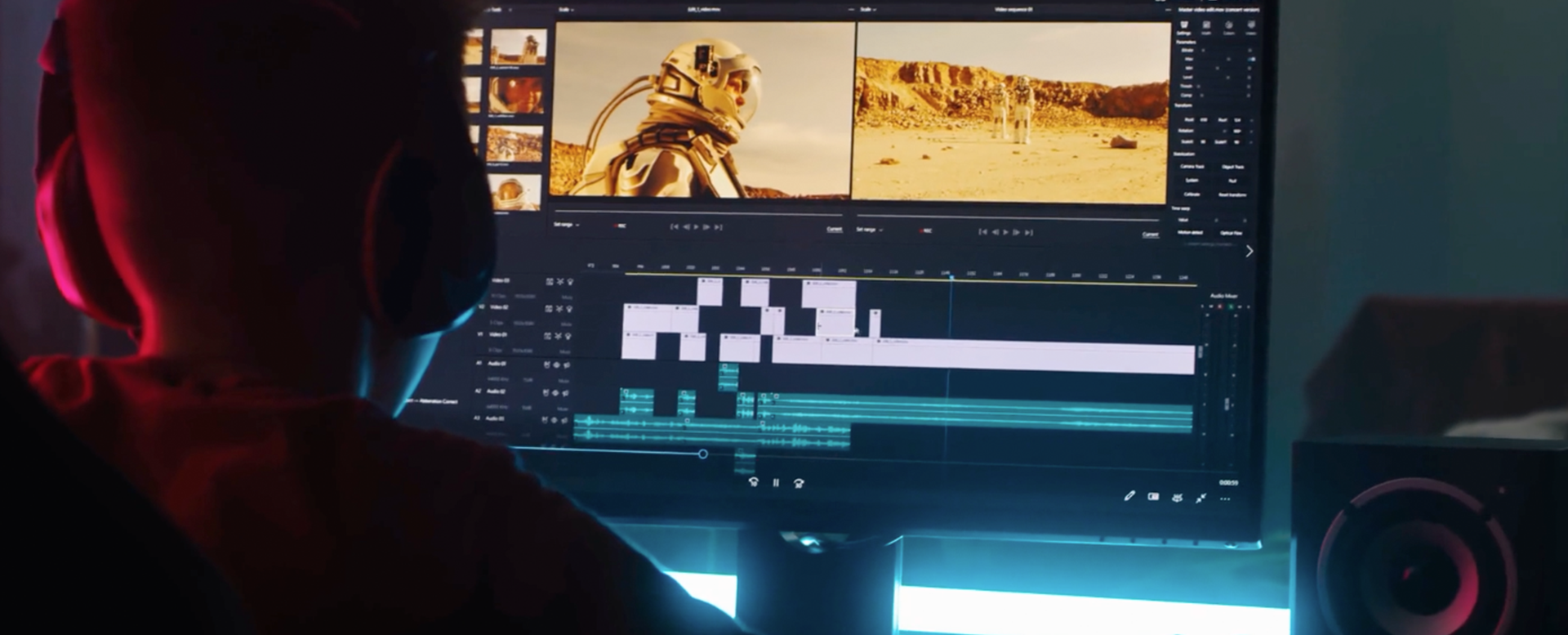Toggle Video 02 track visibility bulb

568,309
